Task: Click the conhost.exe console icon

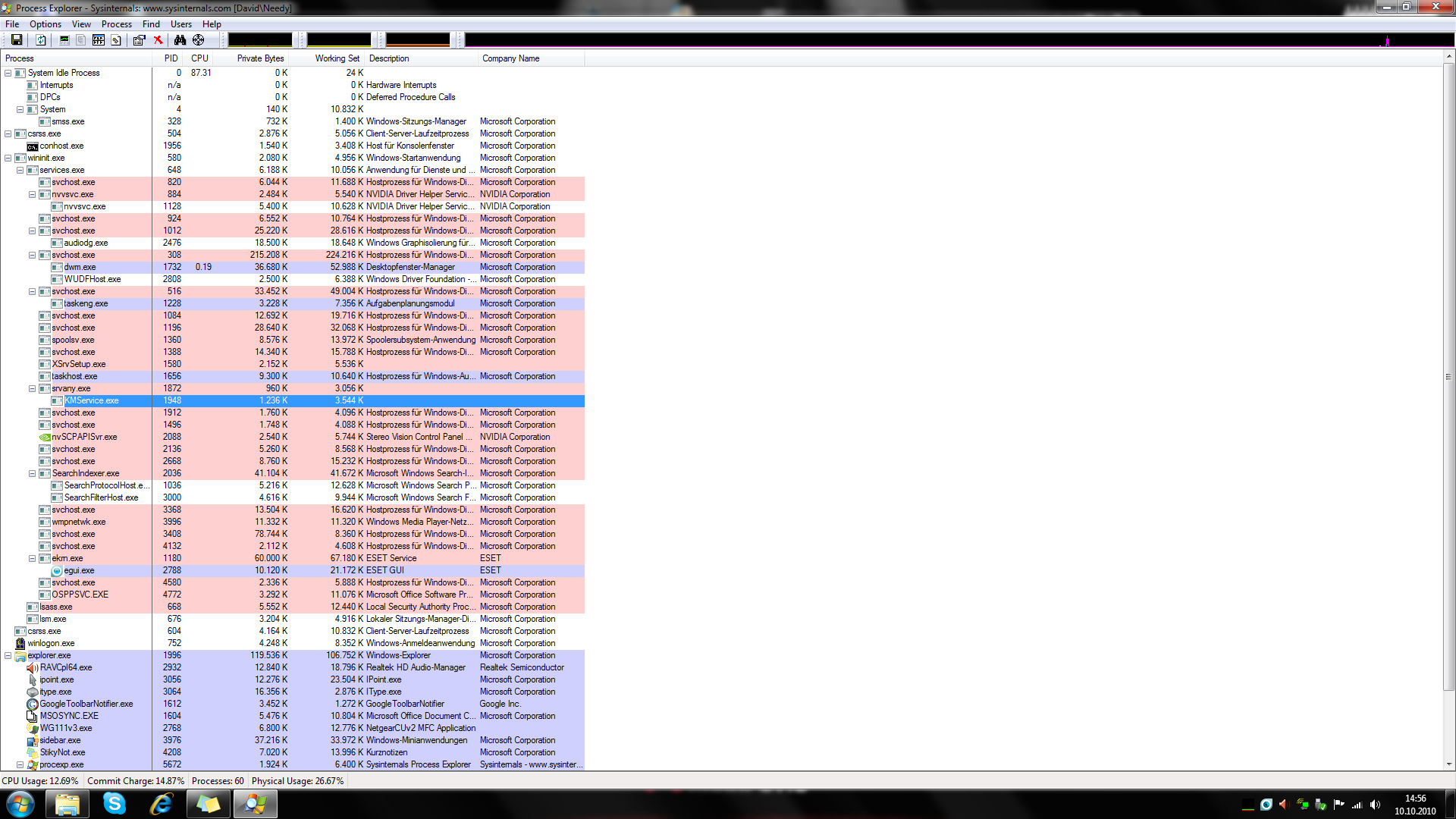Action: click(33, 146)
